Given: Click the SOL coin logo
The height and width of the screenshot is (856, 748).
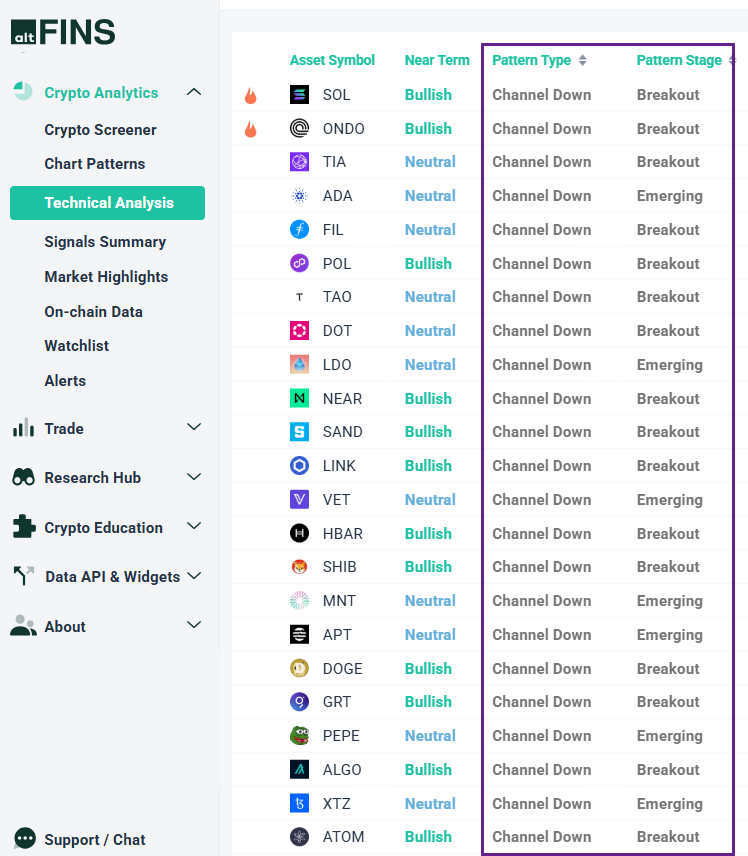Looking at the screenshot, I should (299, 94).
